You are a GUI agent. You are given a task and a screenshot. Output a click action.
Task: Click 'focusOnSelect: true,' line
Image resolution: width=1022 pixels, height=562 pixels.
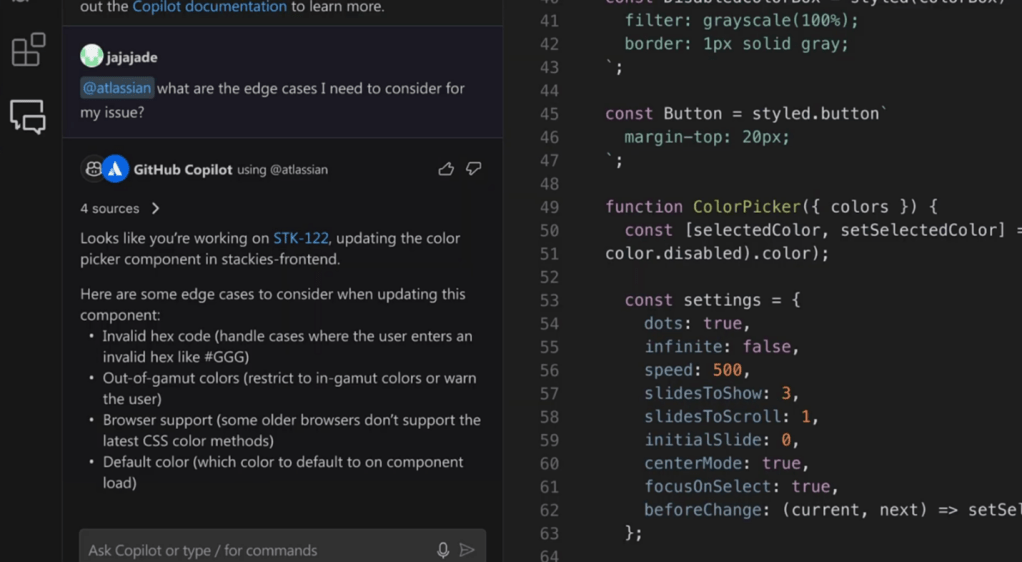point(741,487)
